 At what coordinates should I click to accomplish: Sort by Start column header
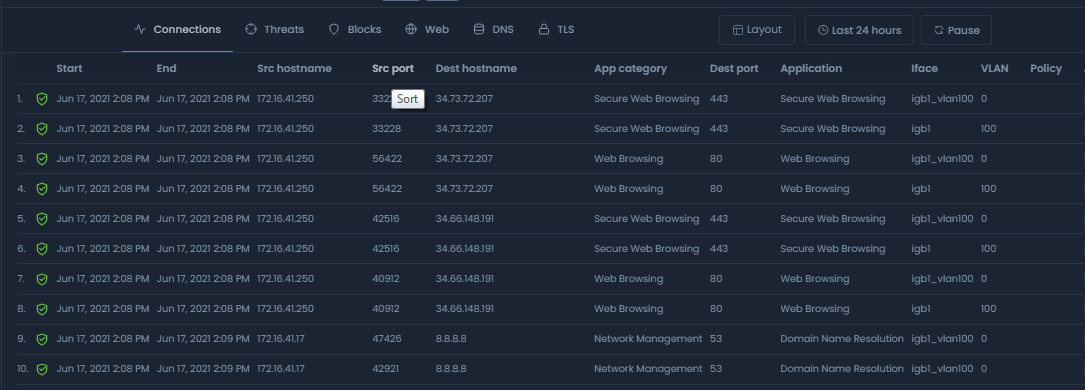[x=69, y=68]
